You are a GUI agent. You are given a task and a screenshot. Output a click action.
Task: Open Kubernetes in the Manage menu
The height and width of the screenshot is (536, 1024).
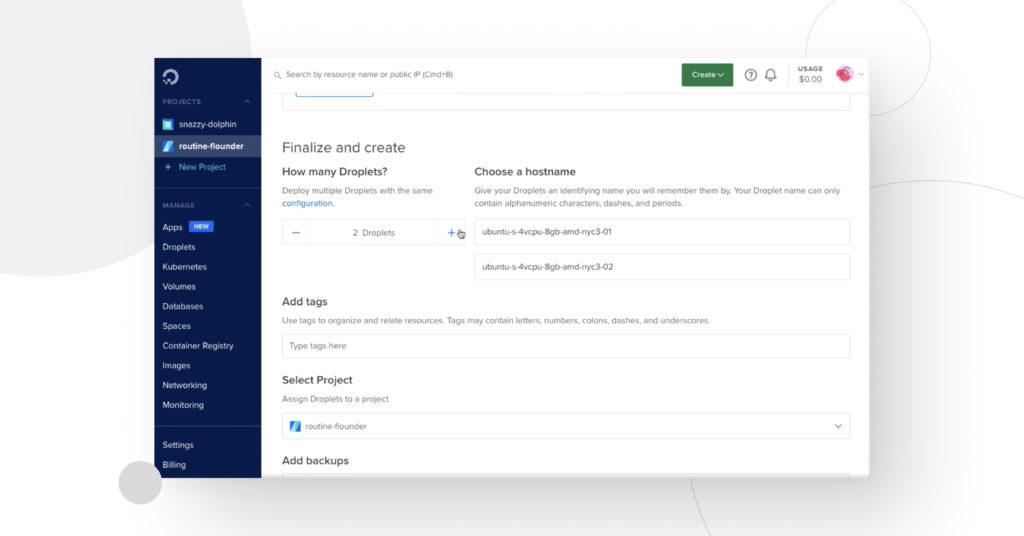[x=184, y=267]
